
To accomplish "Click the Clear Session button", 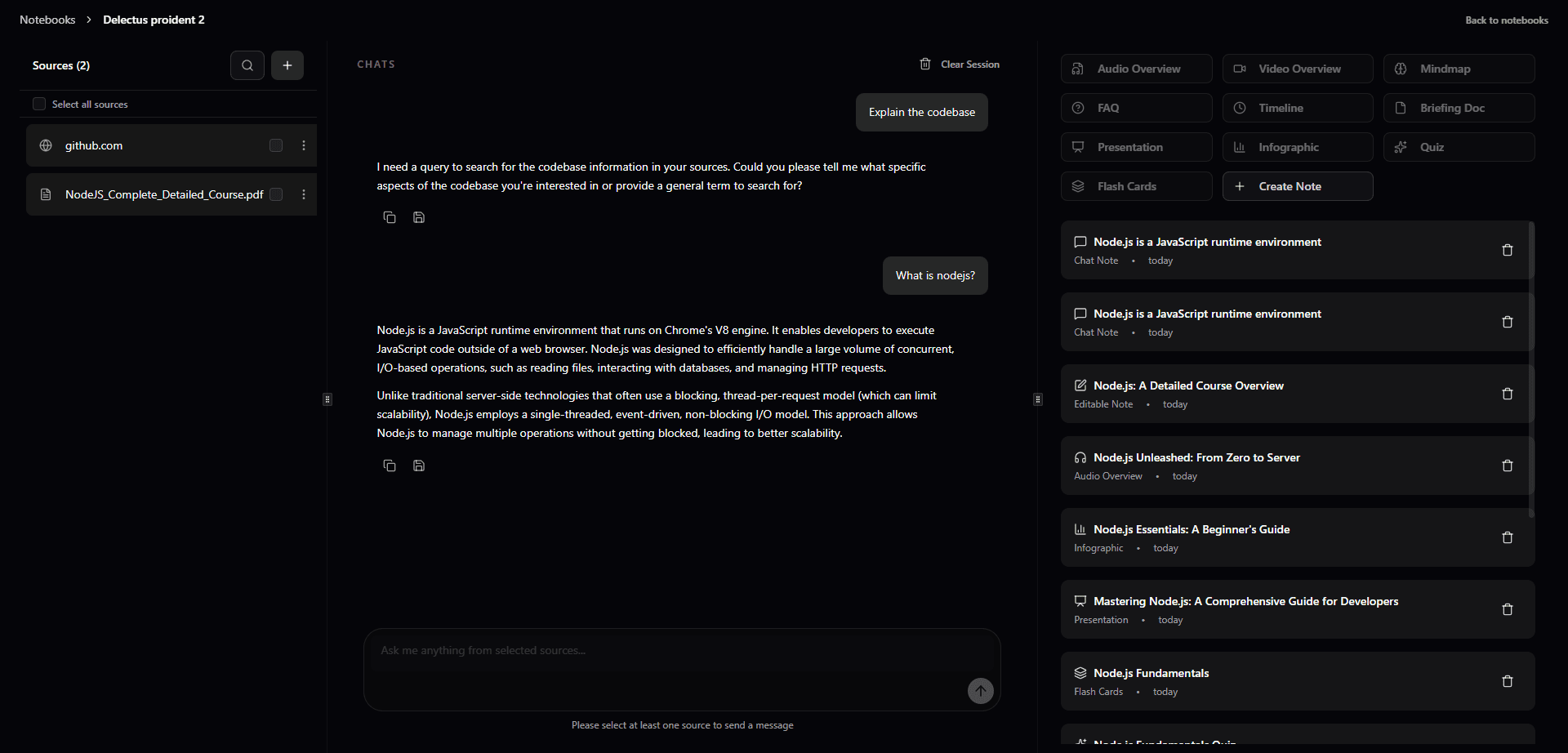I will tap(960, 65).
